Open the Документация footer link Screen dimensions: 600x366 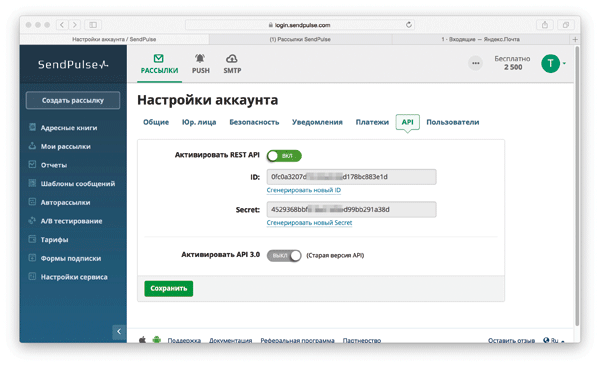230,340
